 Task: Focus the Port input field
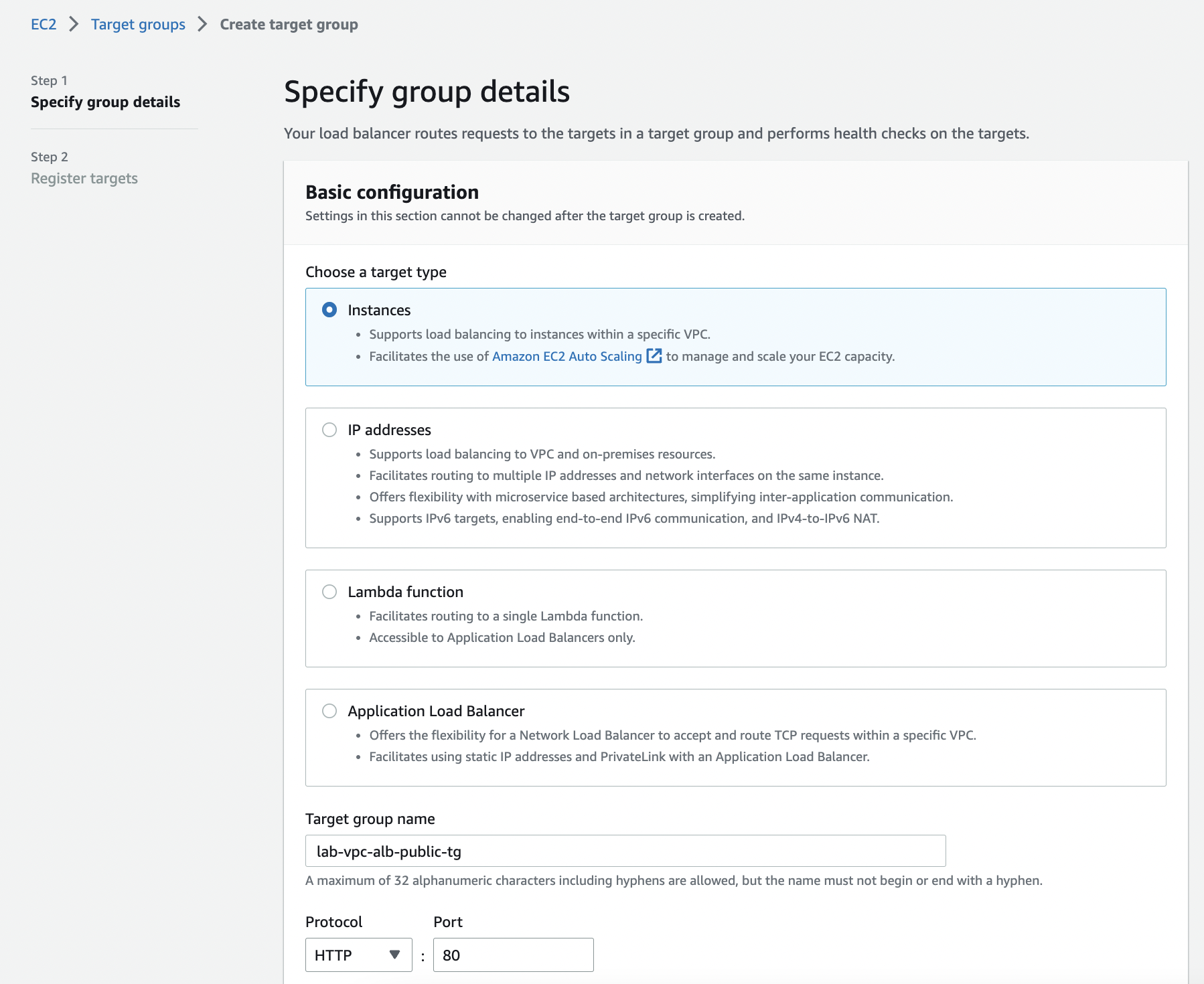coord(513,955)
